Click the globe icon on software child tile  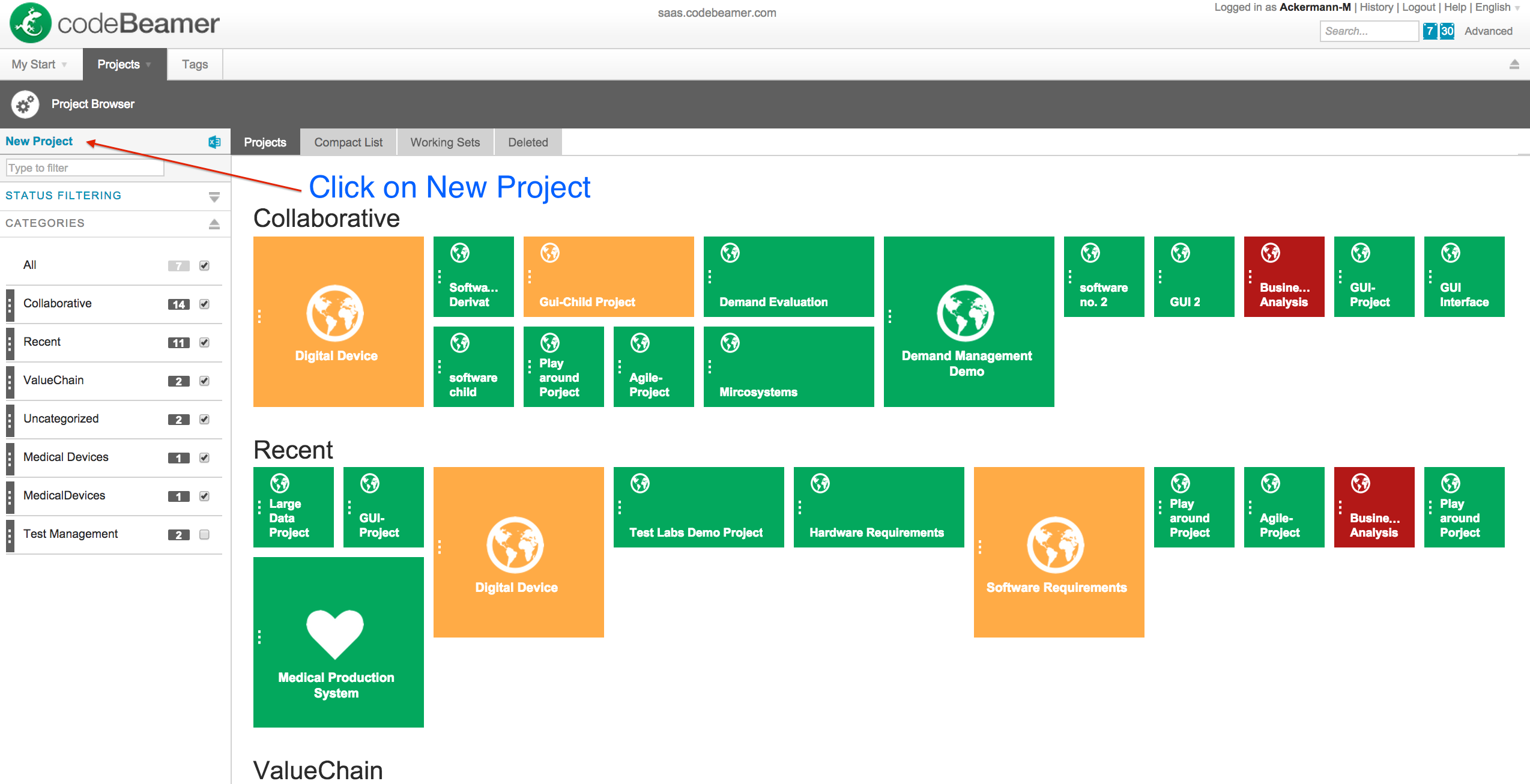(460, 343)
